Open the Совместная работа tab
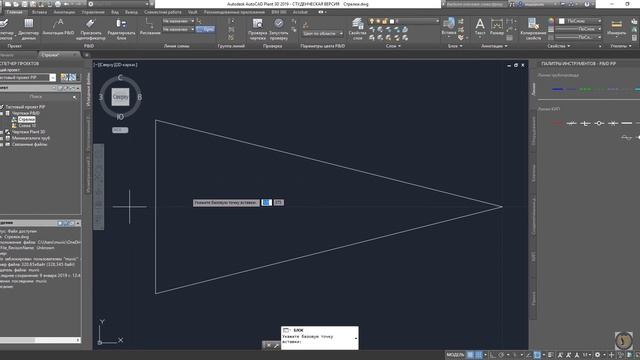Viewport: 640px width, 360px height. coord(162,12)
